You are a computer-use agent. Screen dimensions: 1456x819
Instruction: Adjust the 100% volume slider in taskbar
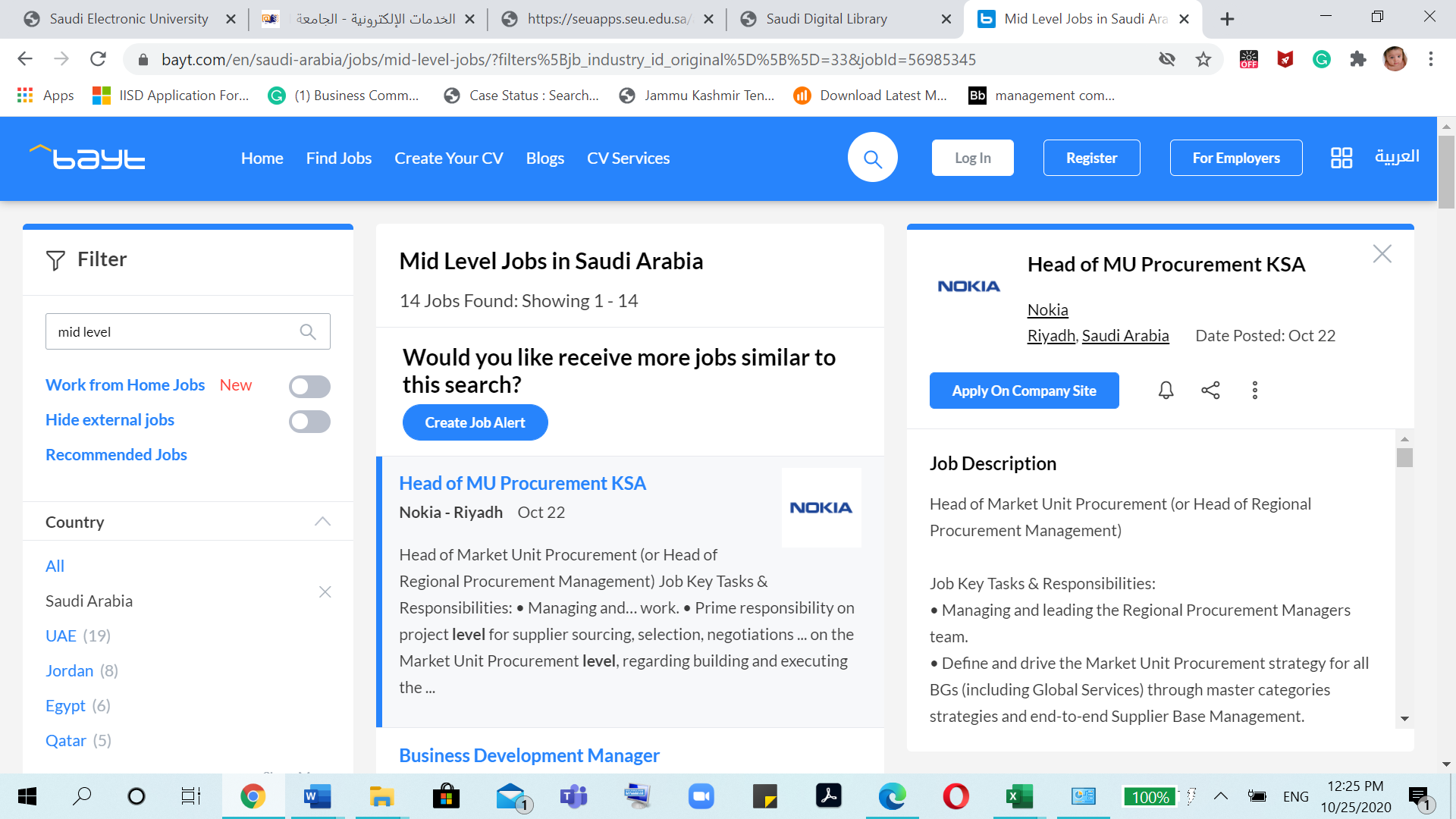click(x=1150, y=796)
